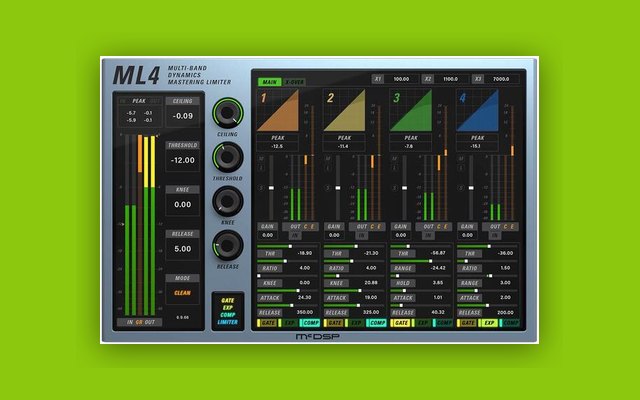Screen dimensions: 640x400
Task: Click the band 1 THR value -18.90
Action: click(305, 253)
